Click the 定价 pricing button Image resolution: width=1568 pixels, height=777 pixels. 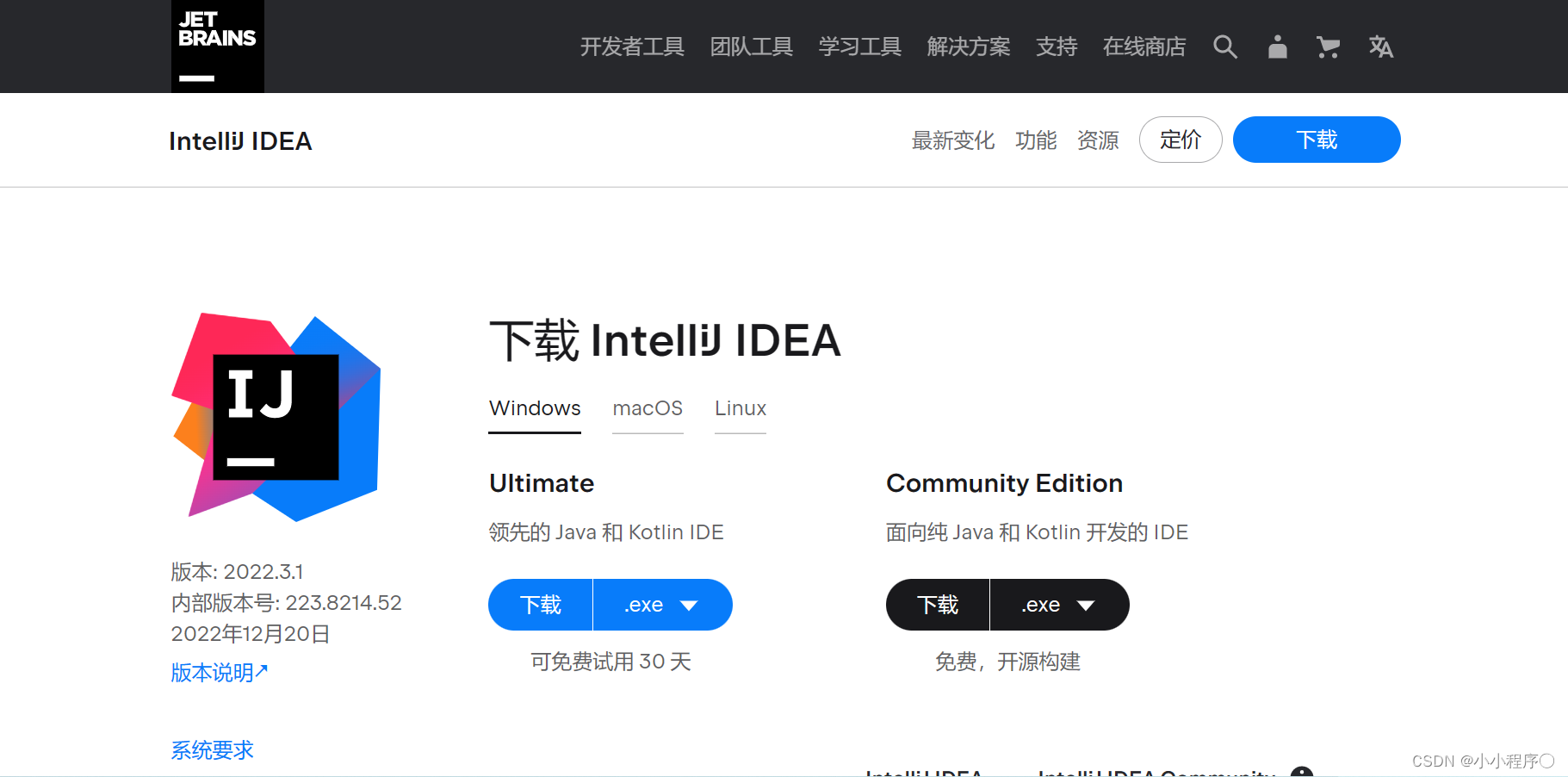(1181, 140)
